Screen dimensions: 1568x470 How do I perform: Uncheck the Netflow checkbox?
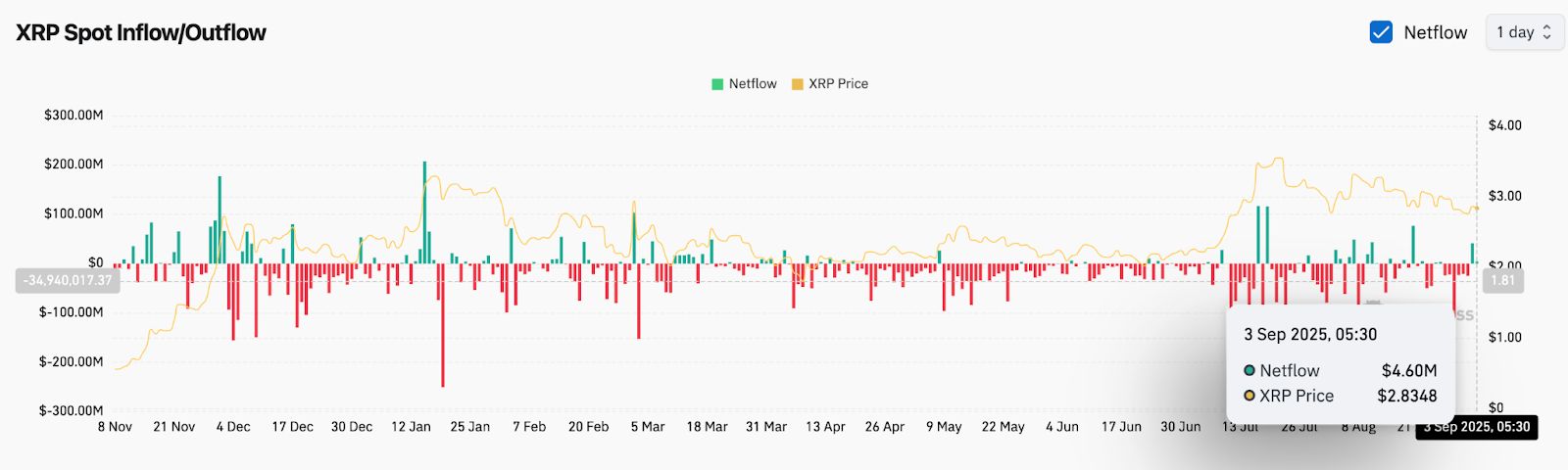pyautogui.click(x=1381, y=32)
